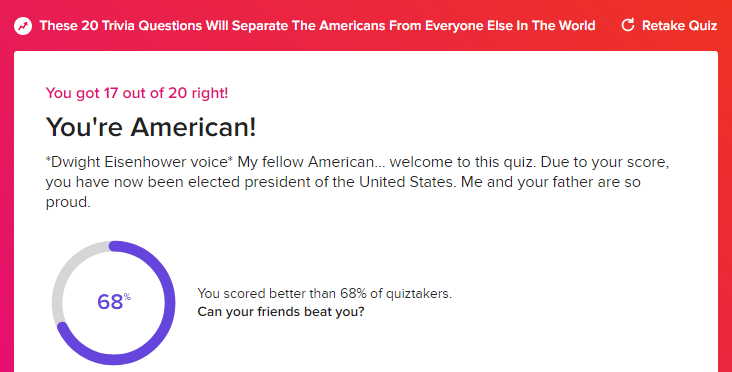Click the gray unfilled part of the progress ring
This screenshot has height=372, width=732.
[x=63, y=275]
